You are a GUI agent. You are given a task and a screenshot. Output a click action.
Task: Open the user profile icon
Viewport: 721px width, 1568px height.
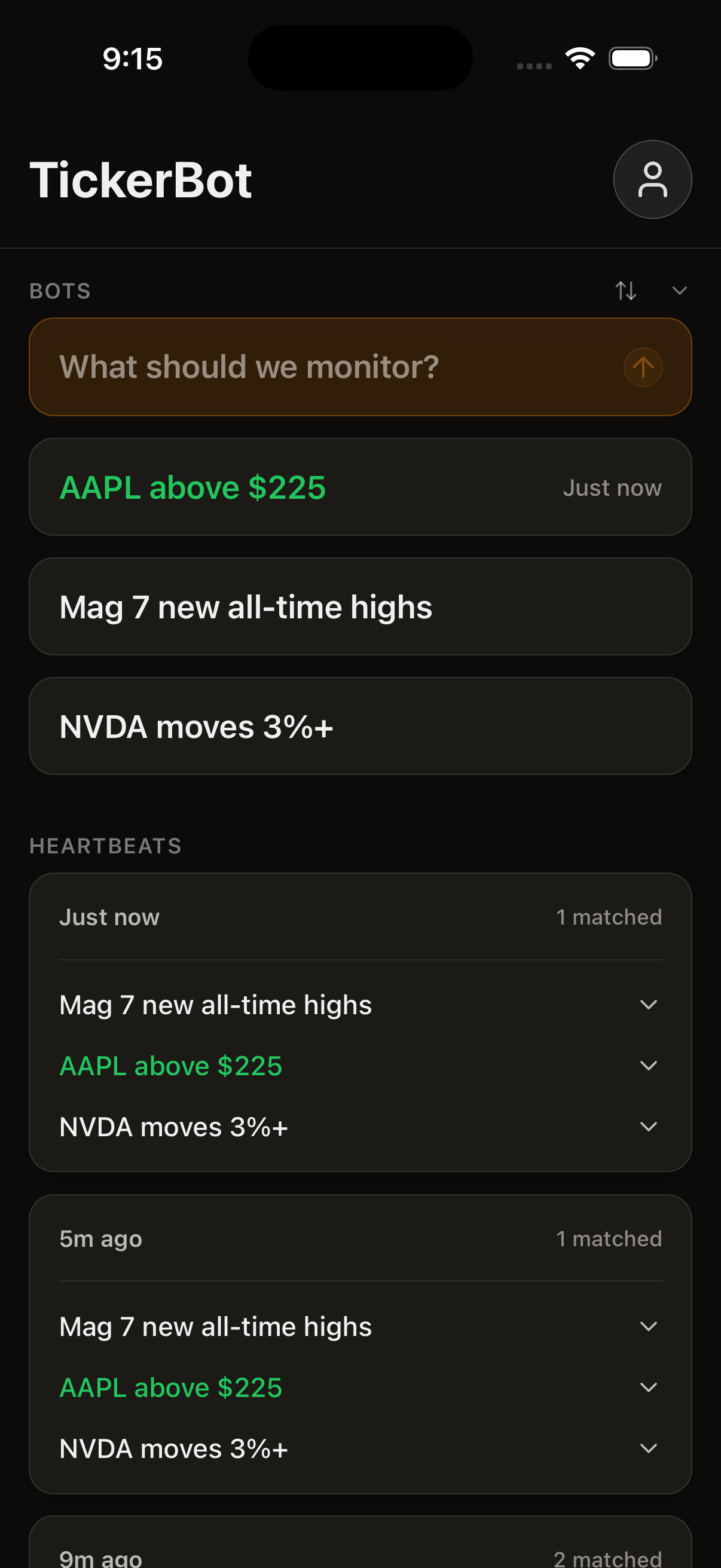pyautogui.click(x=652, y=179)
